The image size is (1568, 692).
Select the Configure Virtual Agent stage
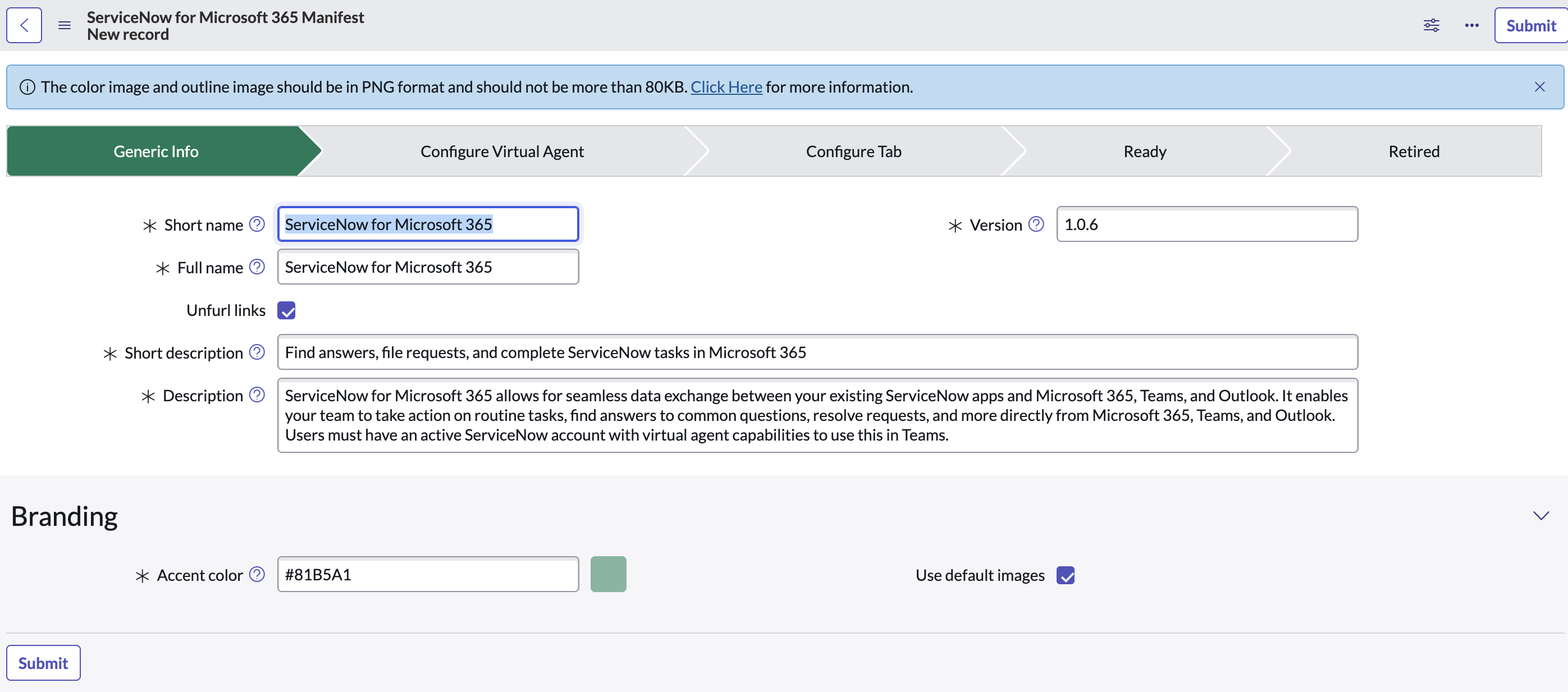coord(502,152)
